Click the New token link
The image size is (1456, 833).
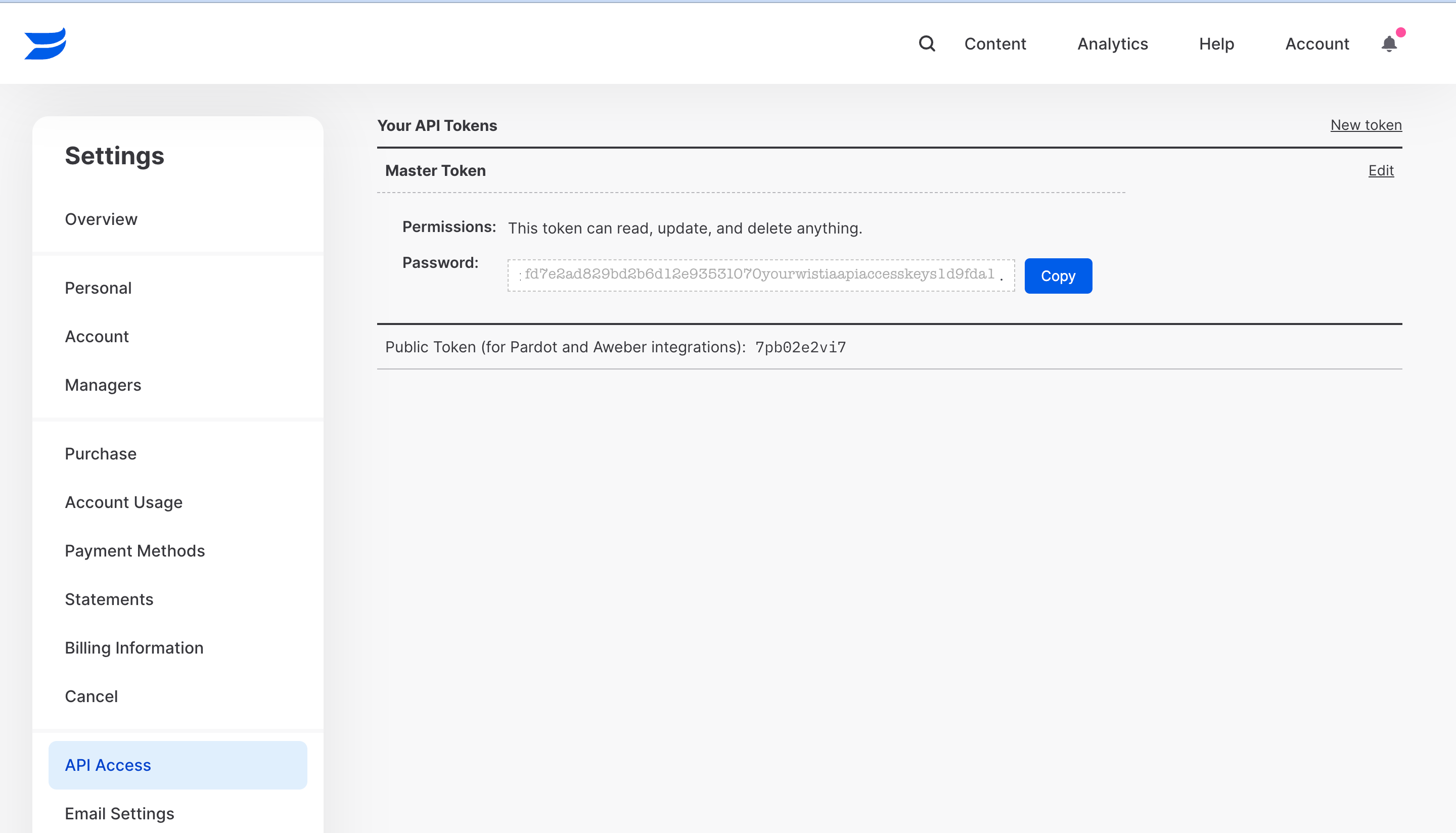1366,125
